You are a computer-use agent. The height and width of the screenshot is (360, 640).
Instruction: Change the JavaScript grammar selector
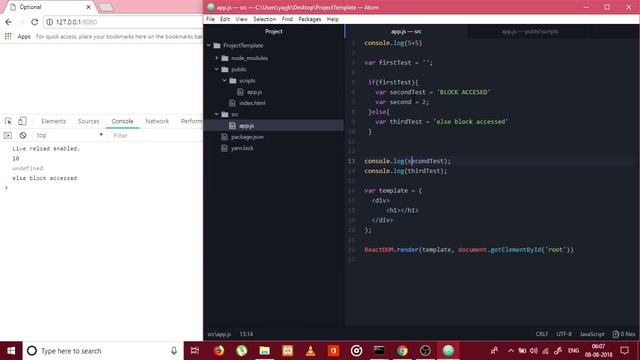coord(592,334)
